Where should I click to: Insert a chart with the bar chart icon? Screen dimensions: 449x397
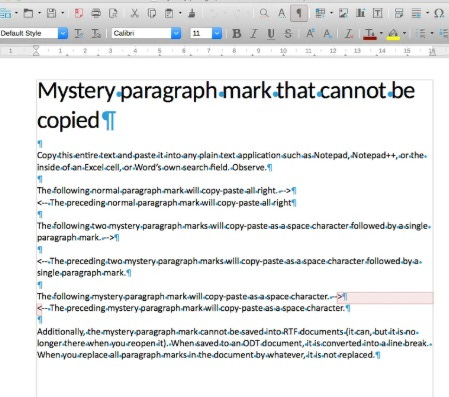pyautogui.click(x=360, y=13)
